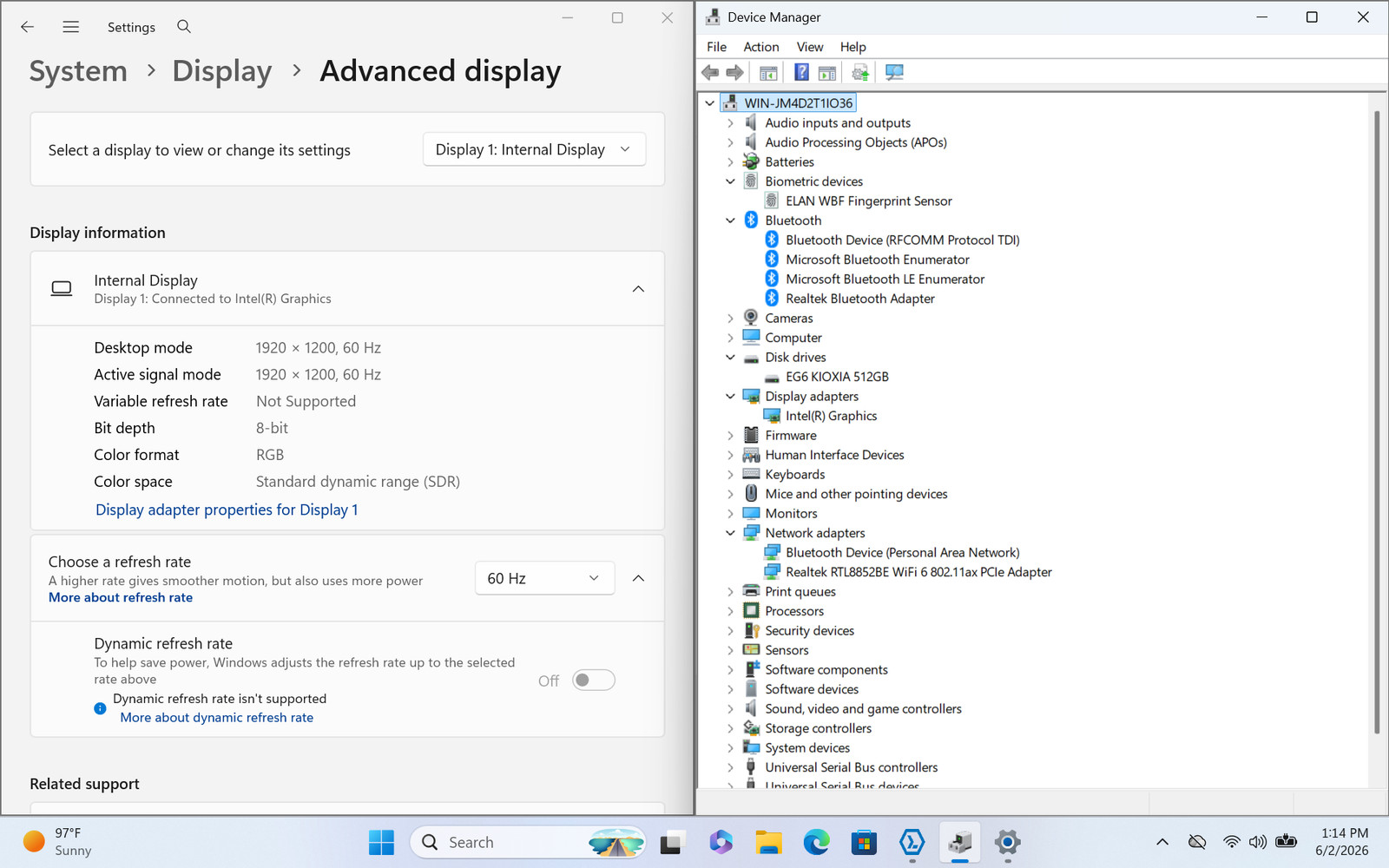Viewport: 1389px width, 868px height.
Task: Collapse the WIN-JM4D2T1IO36 root node
Action: (709, 103)
